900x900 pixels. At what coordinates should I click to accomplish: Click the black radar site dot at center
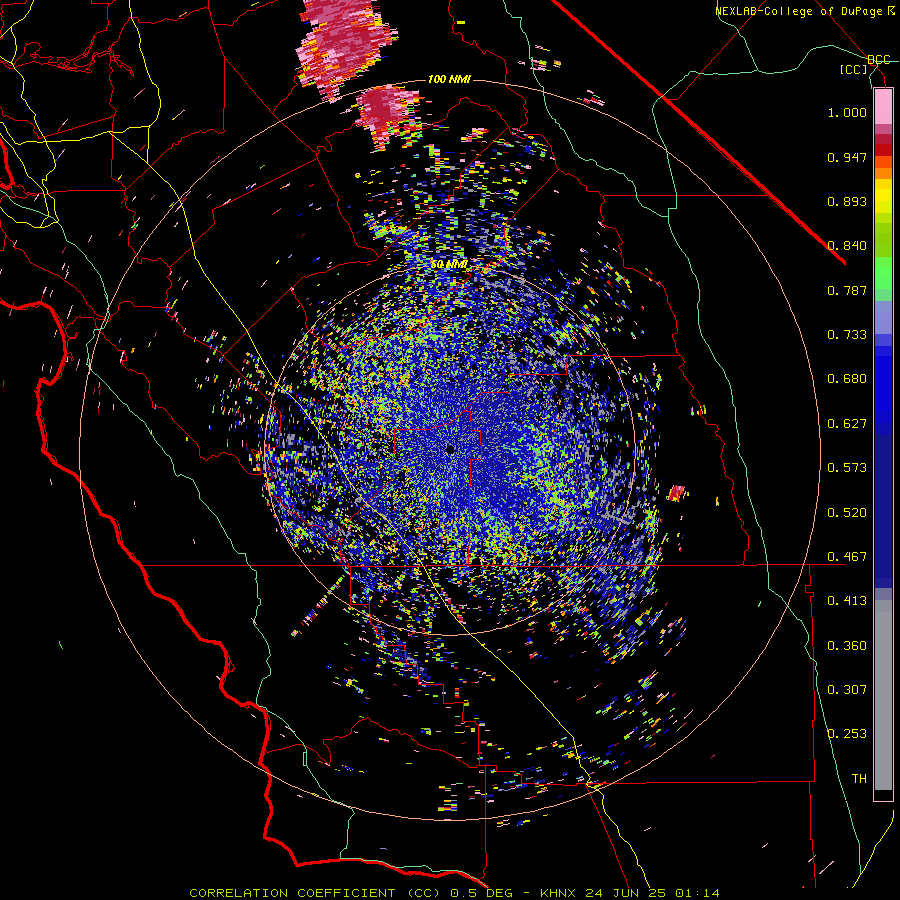[450, 450]
